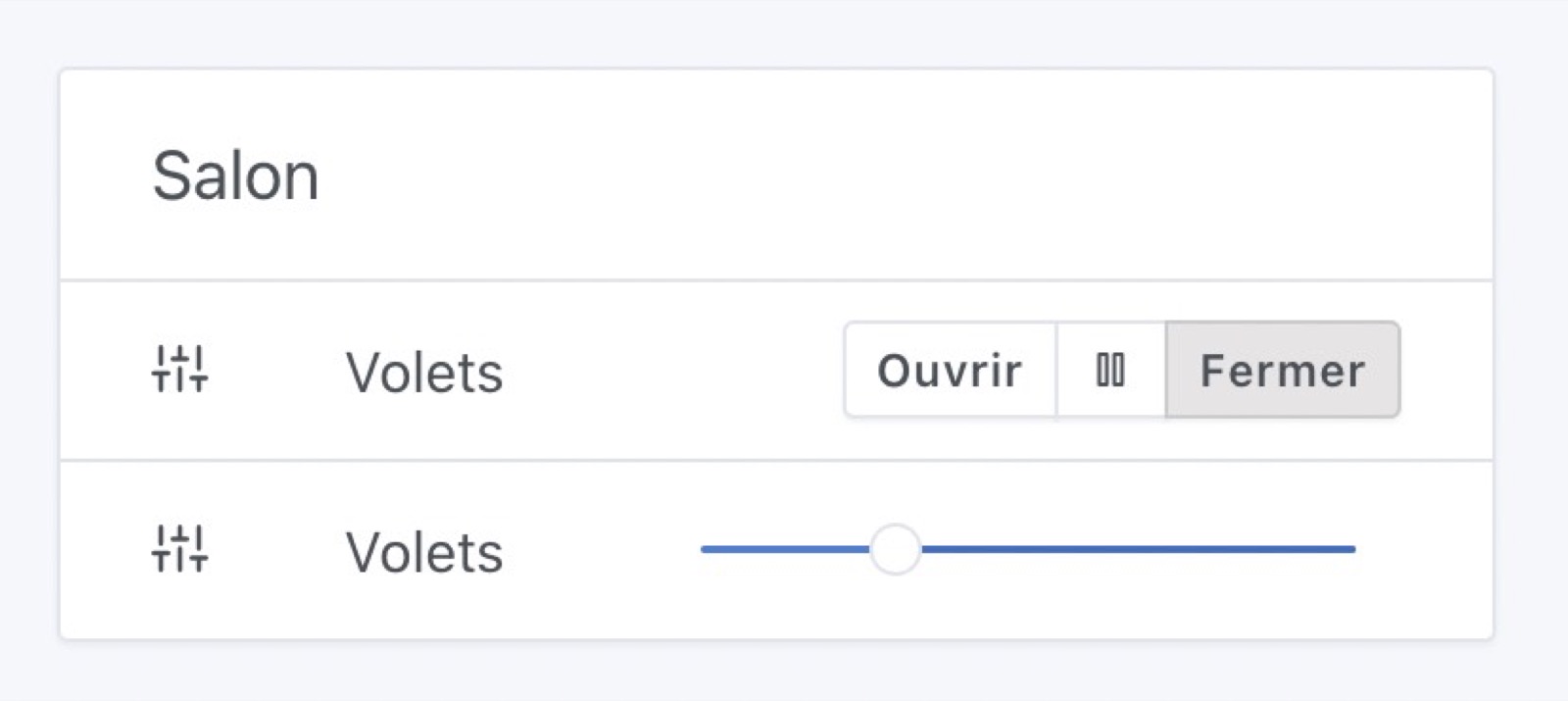1568x701 pixels.
Task: Click the sliders icon beside the Ouvrir/Fermer Volets row
Action: 180,370
